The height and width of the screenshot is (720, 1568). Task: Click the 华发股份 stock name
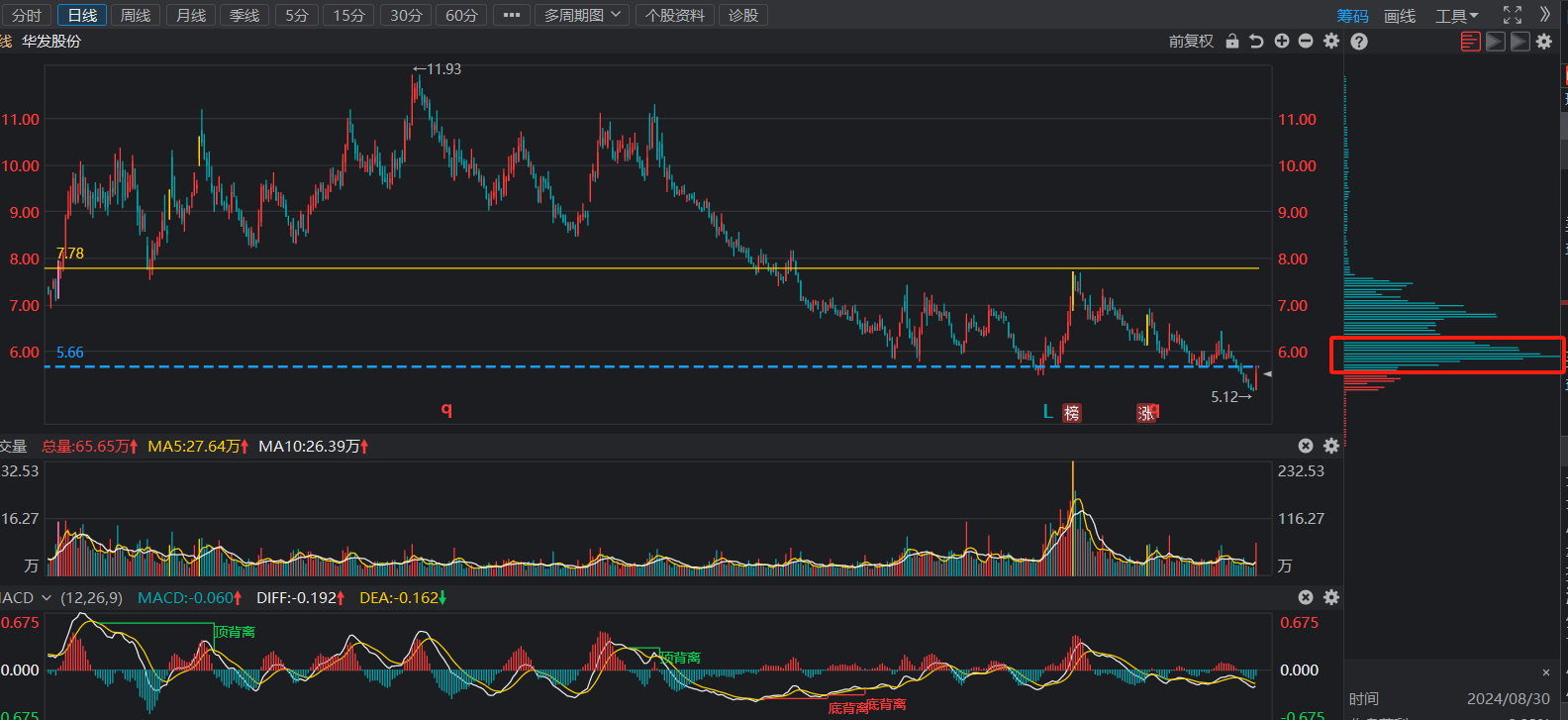point(51,42)
